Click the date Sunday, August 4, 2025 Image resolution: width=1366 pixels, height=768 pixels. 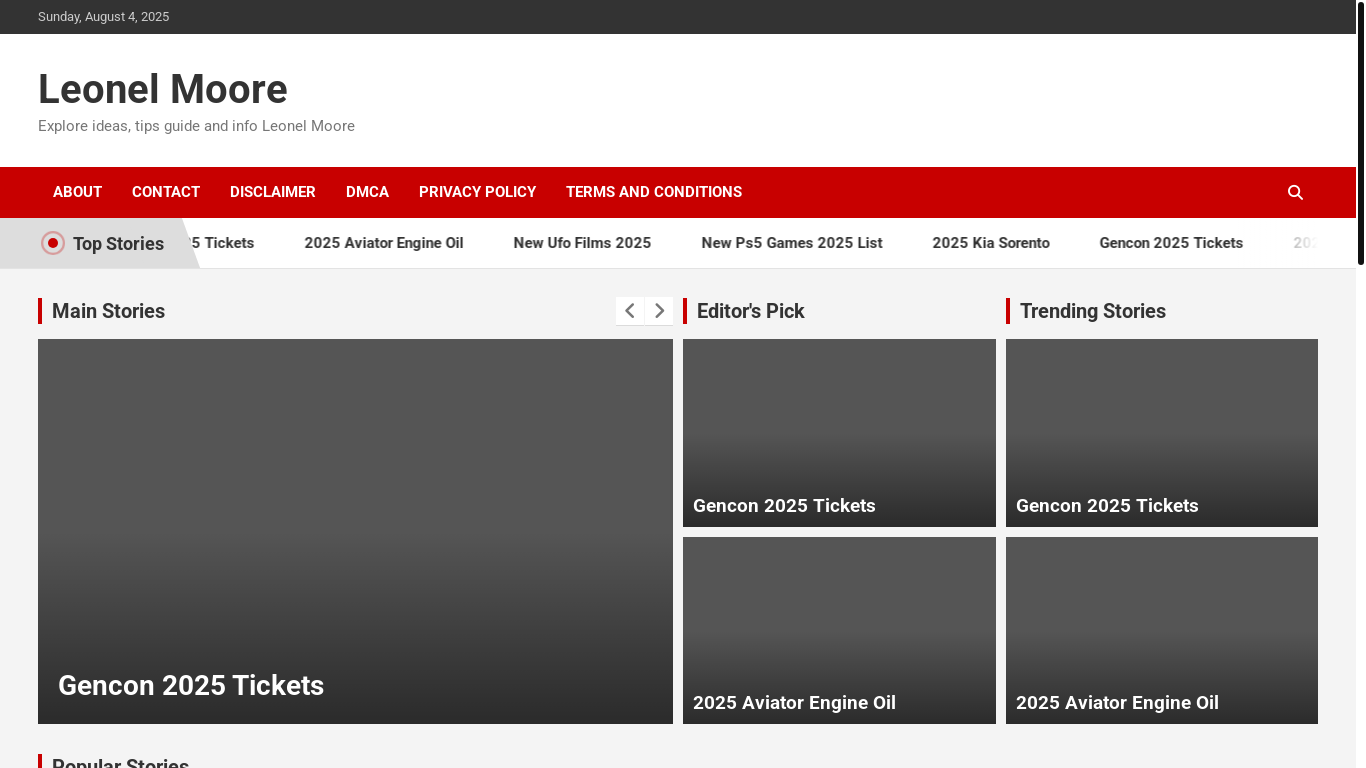(x=103, y=17)
